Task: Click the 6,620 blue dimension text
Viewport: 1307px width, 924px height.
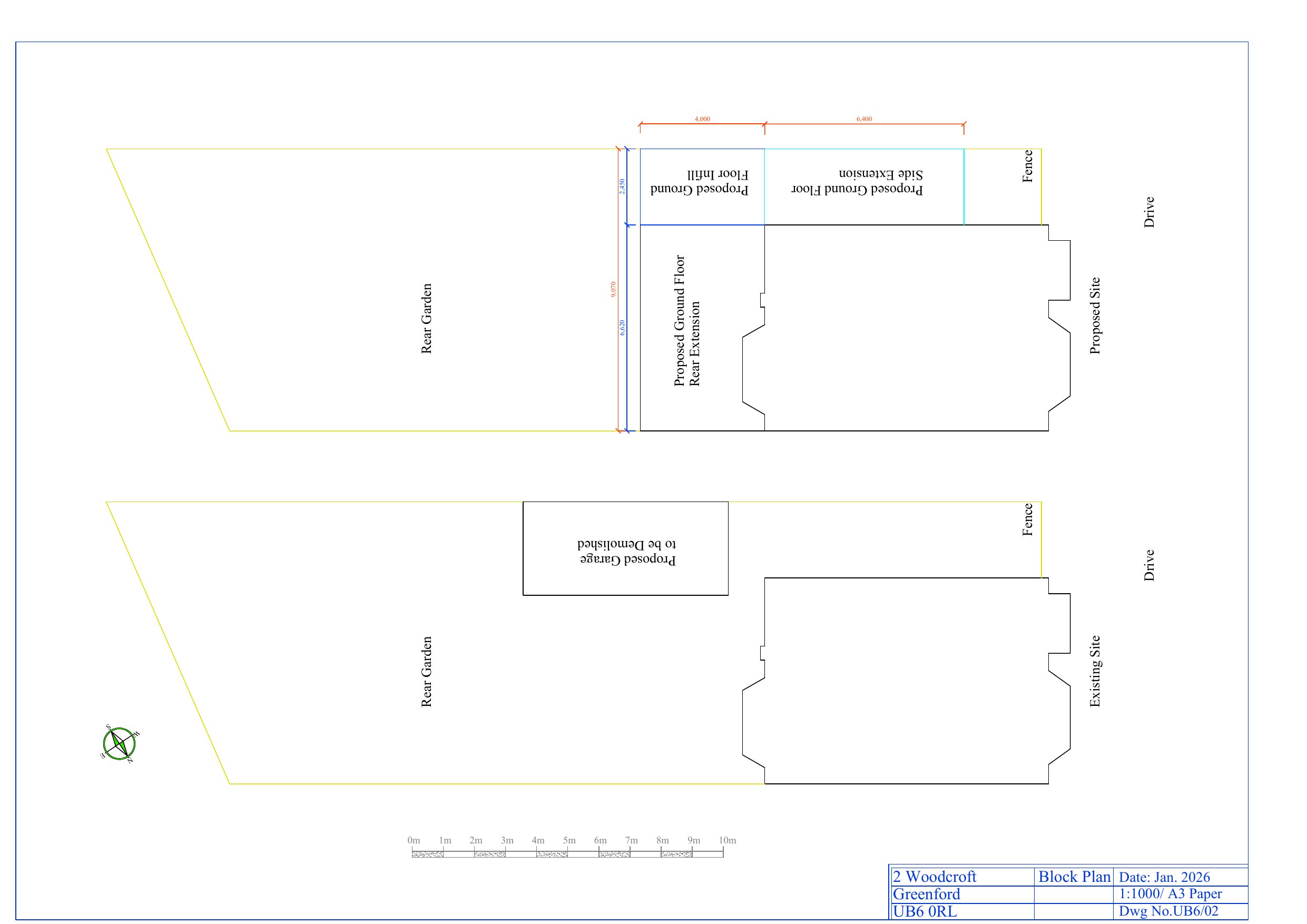Action: coord(622,327)
